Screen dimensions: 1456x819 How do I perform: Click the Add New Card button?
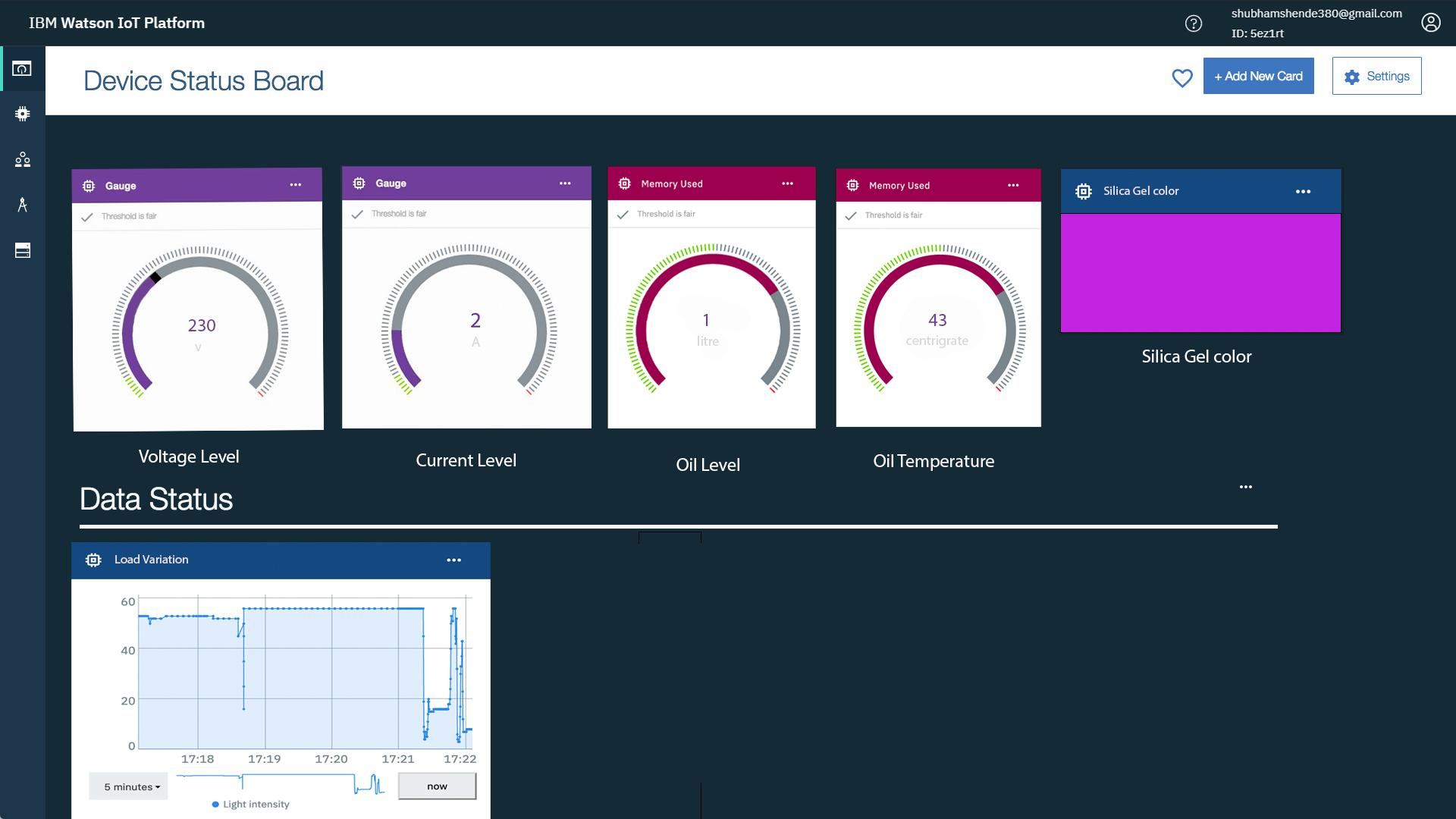[x=1258, y=76]
